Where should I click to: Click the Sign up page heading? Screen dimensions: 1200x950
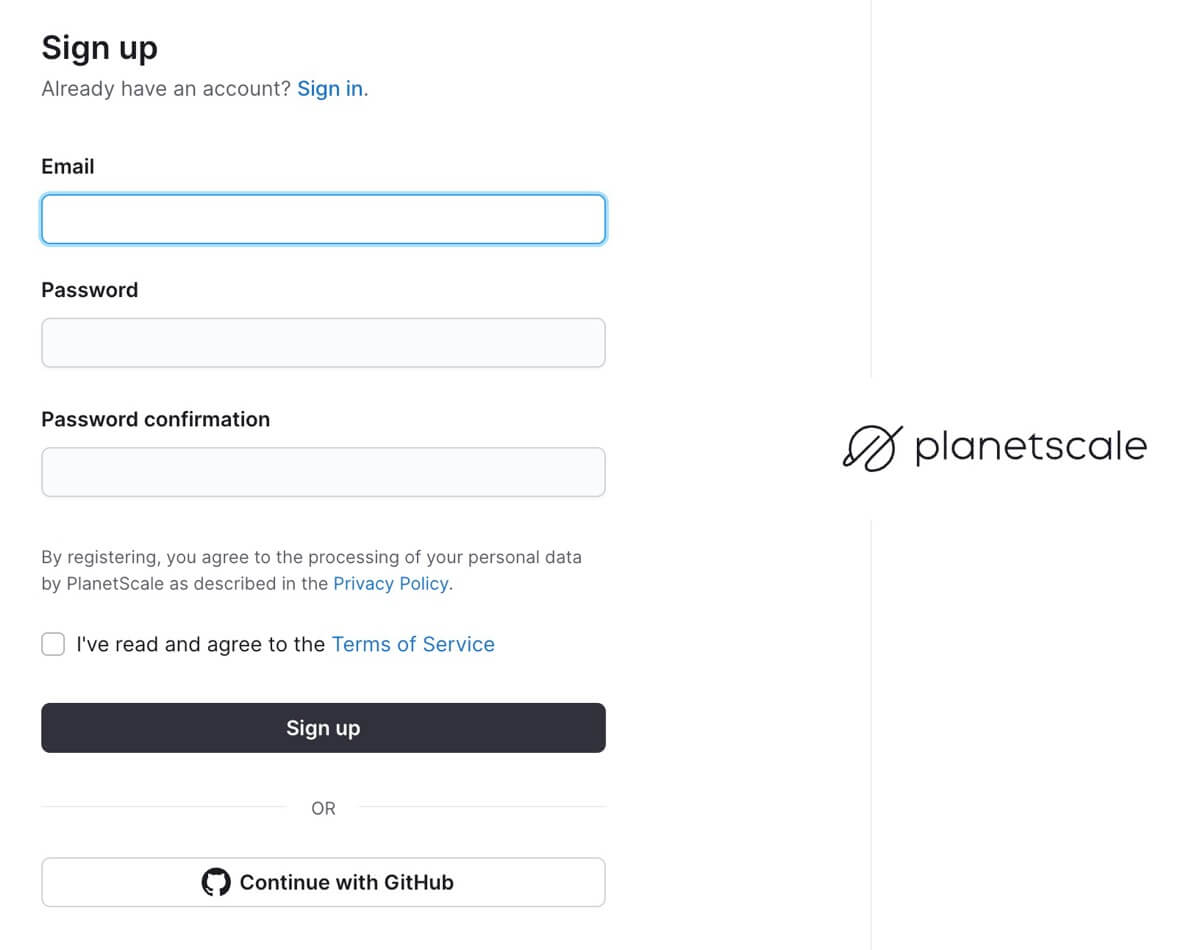(x=100, y=48)
